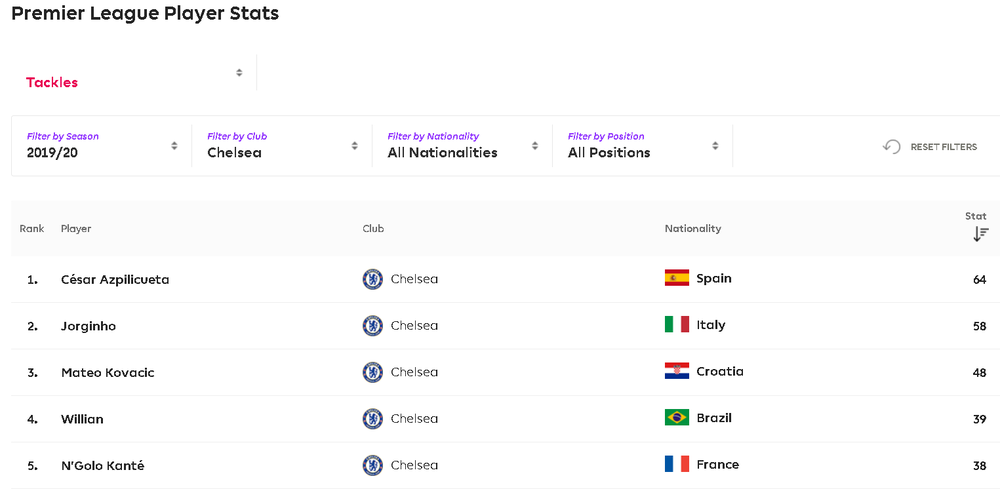Click the reset filters circular arrow icon
Screen dimensions: 1000x489
point(891,147)
